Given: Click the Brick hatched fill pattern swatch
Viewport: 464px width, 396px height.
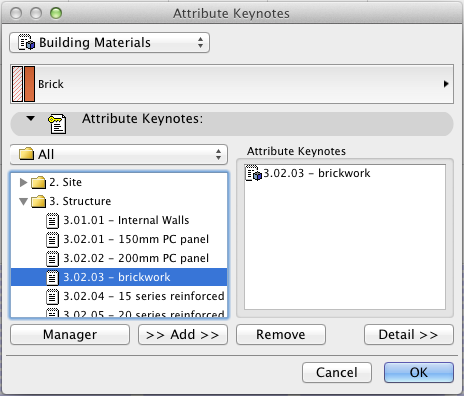Looking at the screenshot, I should click(x=17, y=84).
